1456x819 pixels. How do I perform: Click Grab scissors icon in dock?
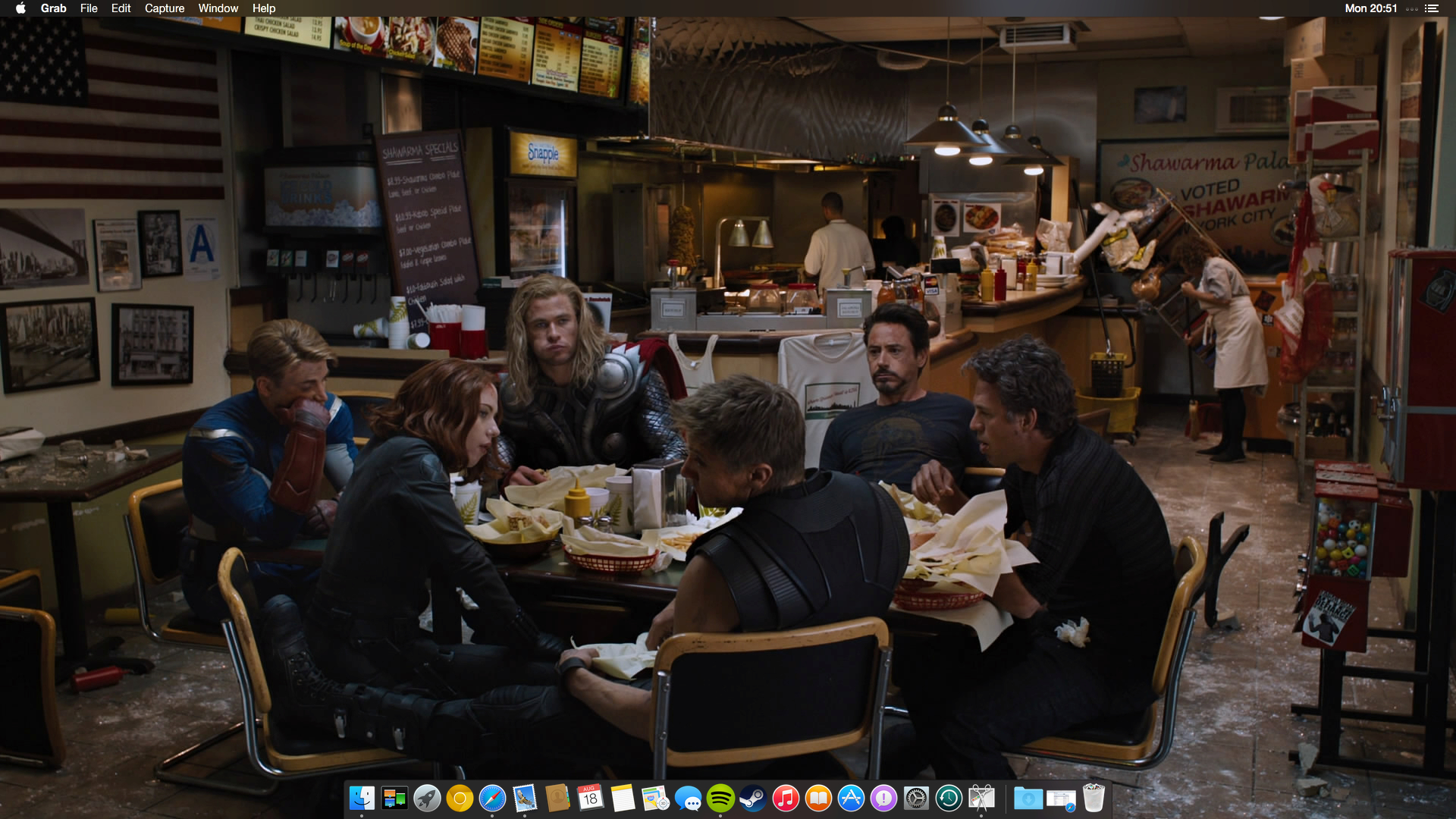981,798
